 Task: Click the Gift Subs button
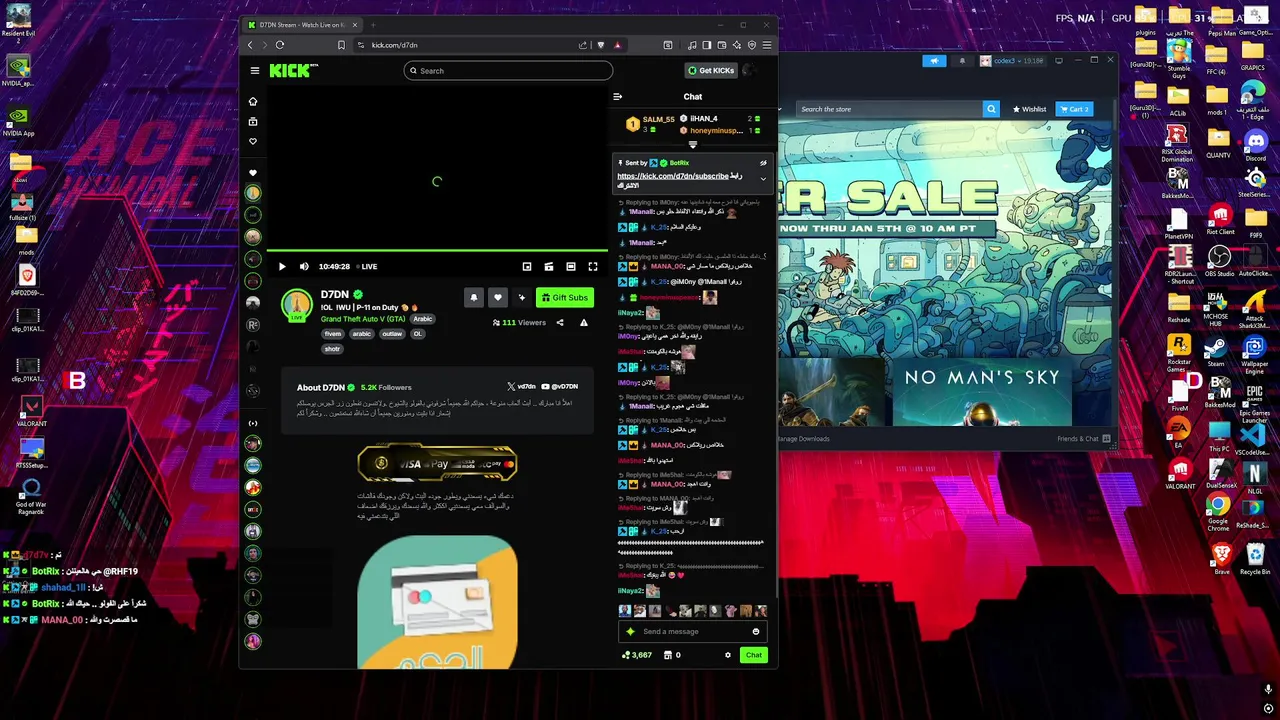(x=565, y=297)
